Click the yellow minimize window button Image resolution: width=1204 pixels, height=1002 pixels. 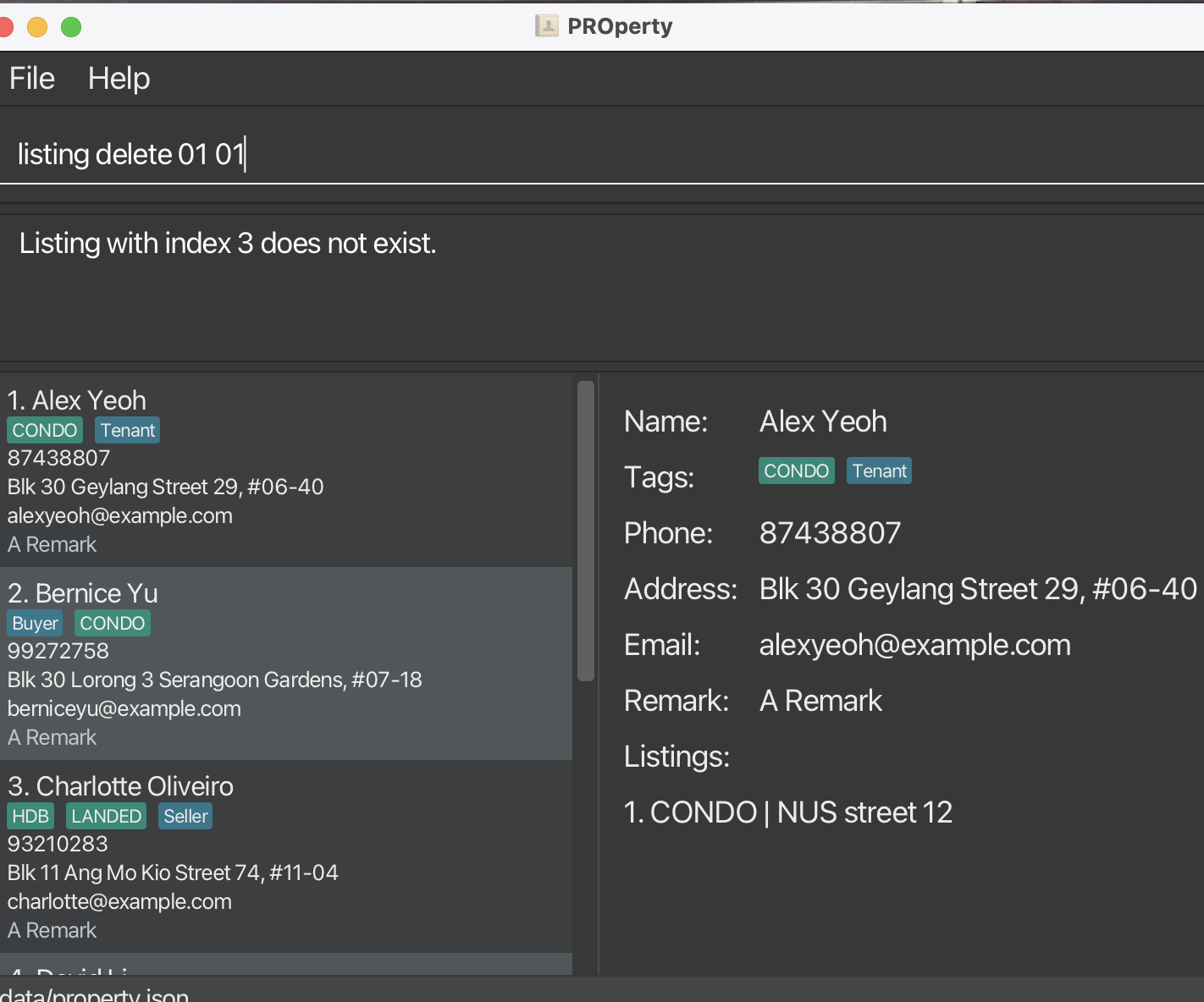pyautogui.click(x=37, y=27)
